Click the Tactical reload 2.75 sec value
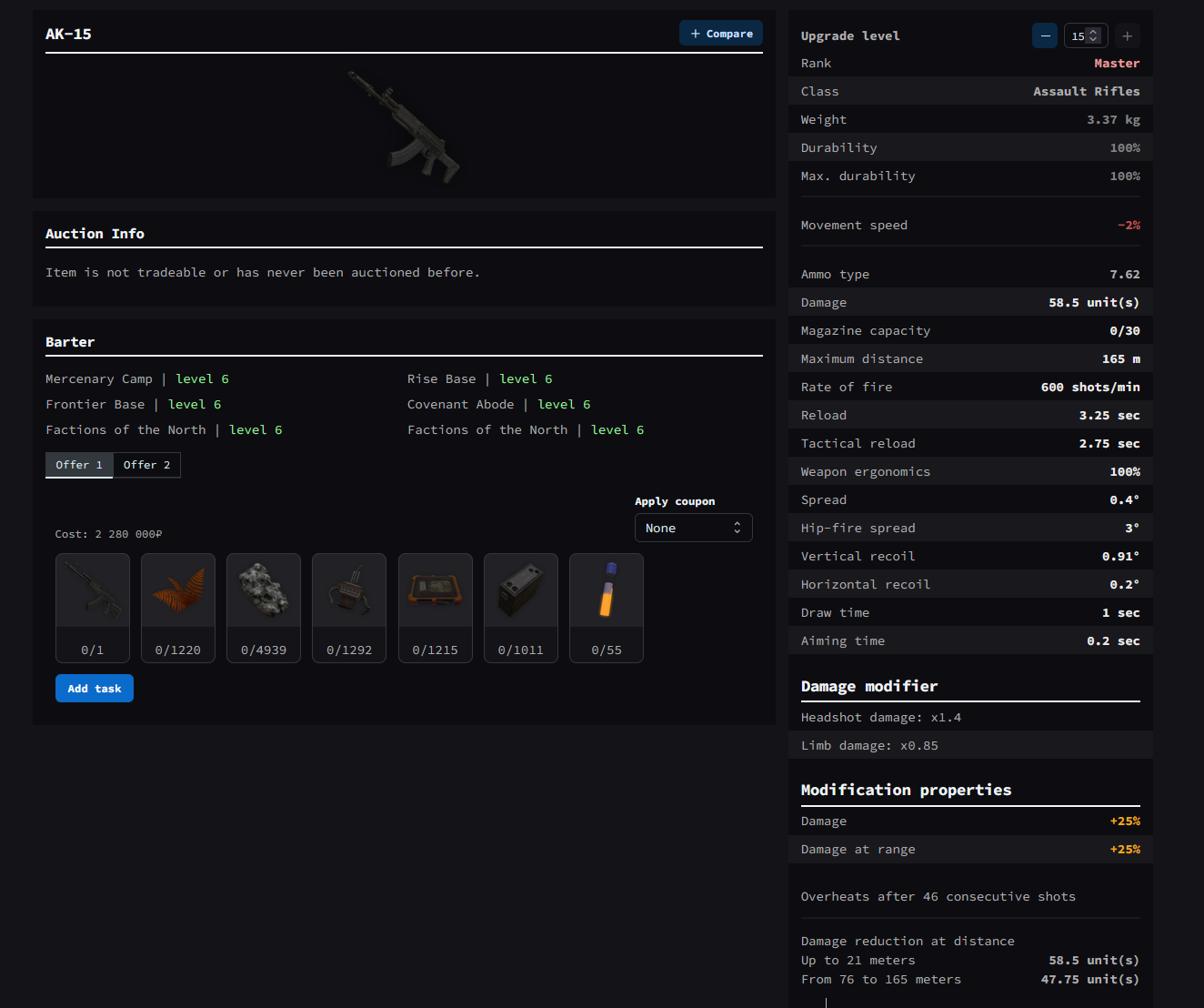Viewport: 1204px width, 1008px height. (1109, 444)
